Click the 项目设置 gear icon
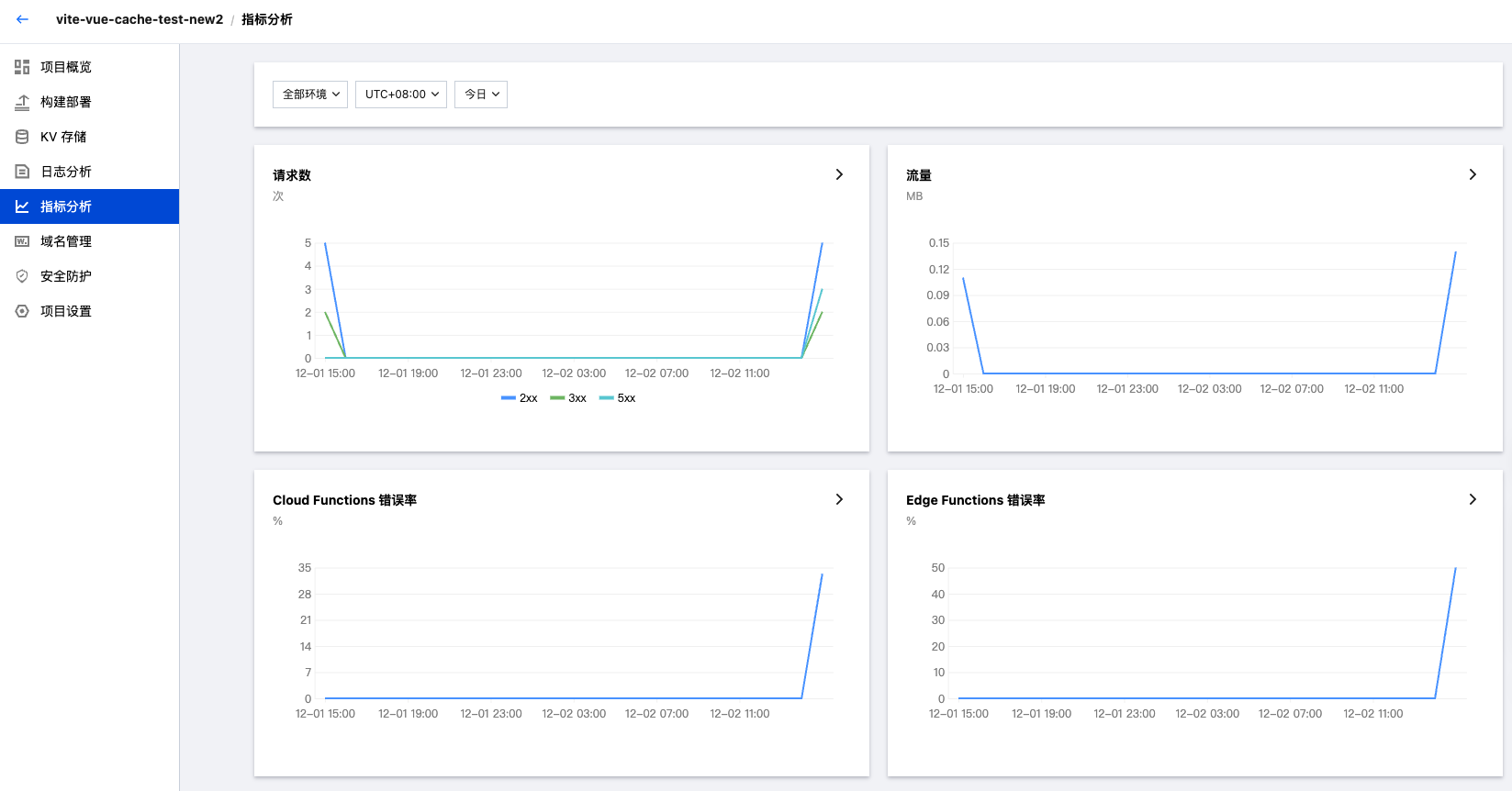 (x=22, y=311)
